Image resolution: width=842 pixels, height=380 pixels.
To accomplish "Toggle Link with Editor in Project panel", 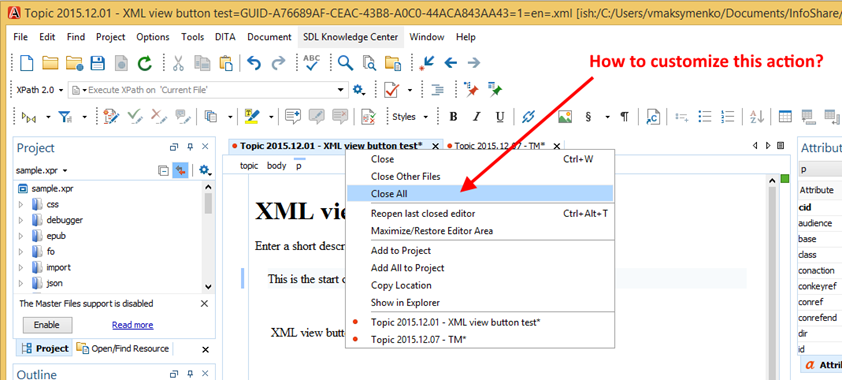I will coord(180,171).
